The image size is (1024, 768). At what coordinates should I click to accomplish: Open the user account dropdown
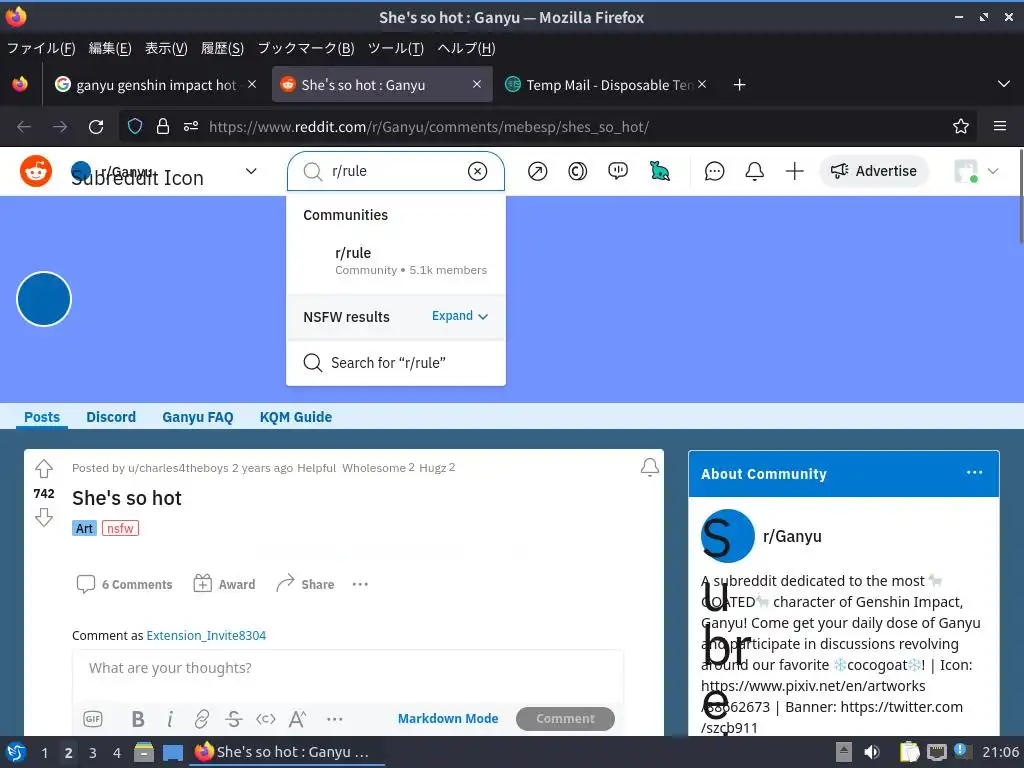tap(976, 171)
